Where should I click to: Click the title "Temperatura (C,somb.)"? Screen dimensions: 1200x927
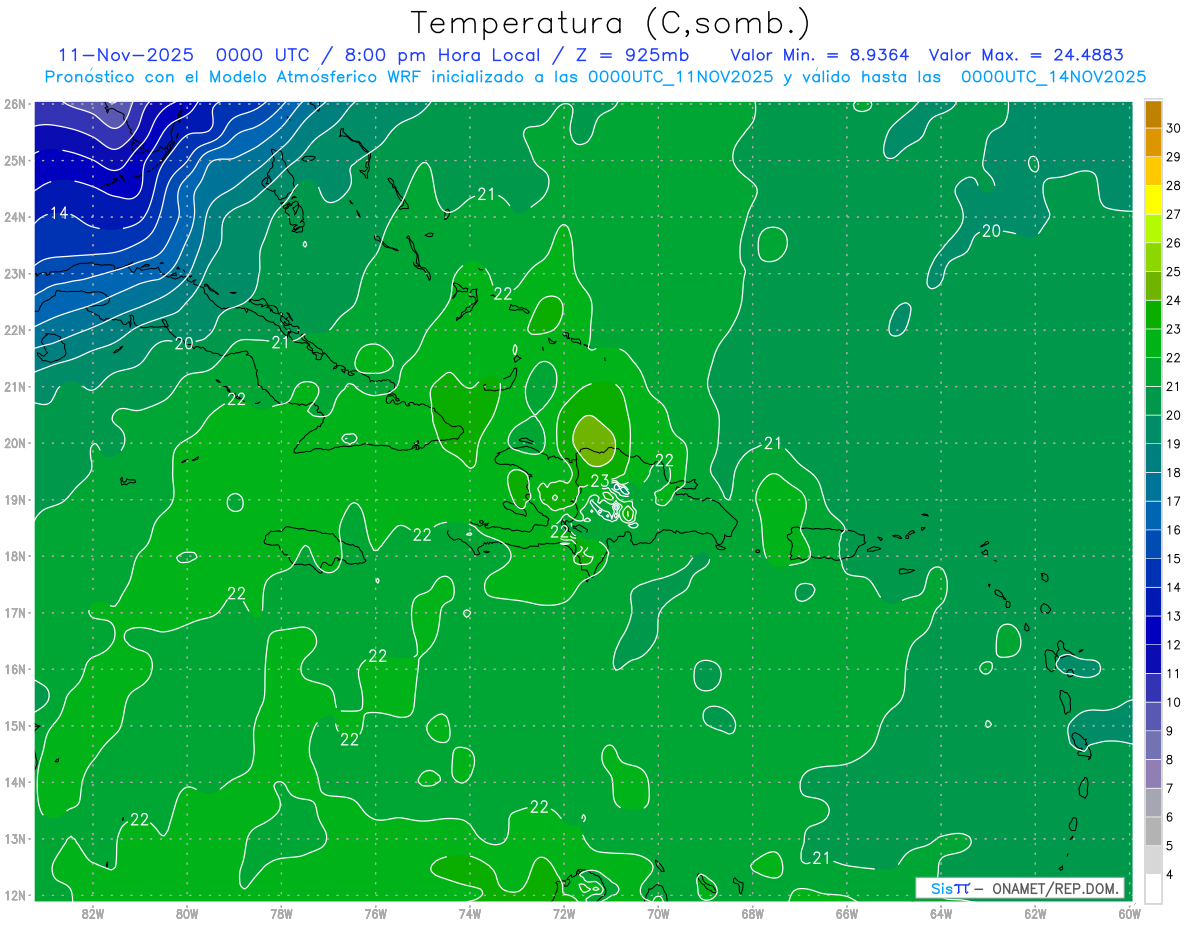pos(611,23)
